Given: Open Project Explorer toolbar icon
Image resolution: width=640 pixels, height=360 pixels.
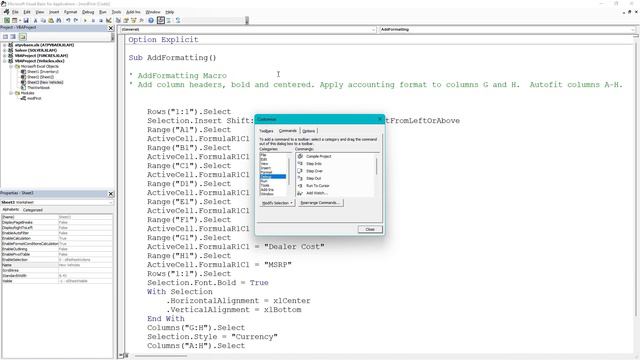Looking at the screenshot, I should (x=118, y=20).
